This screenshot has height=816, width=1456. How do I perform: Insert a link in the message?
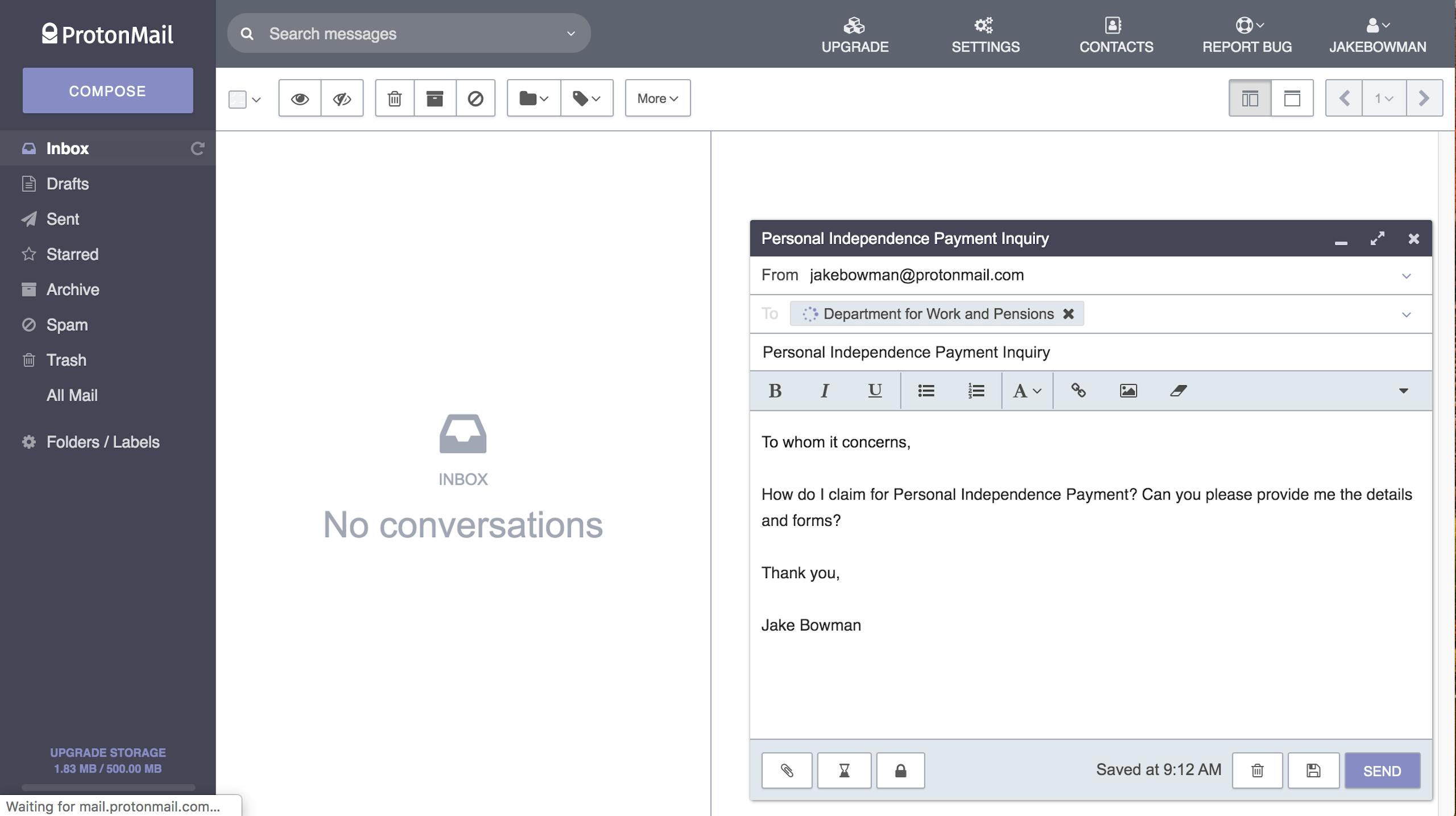(x=1078, y=390)
